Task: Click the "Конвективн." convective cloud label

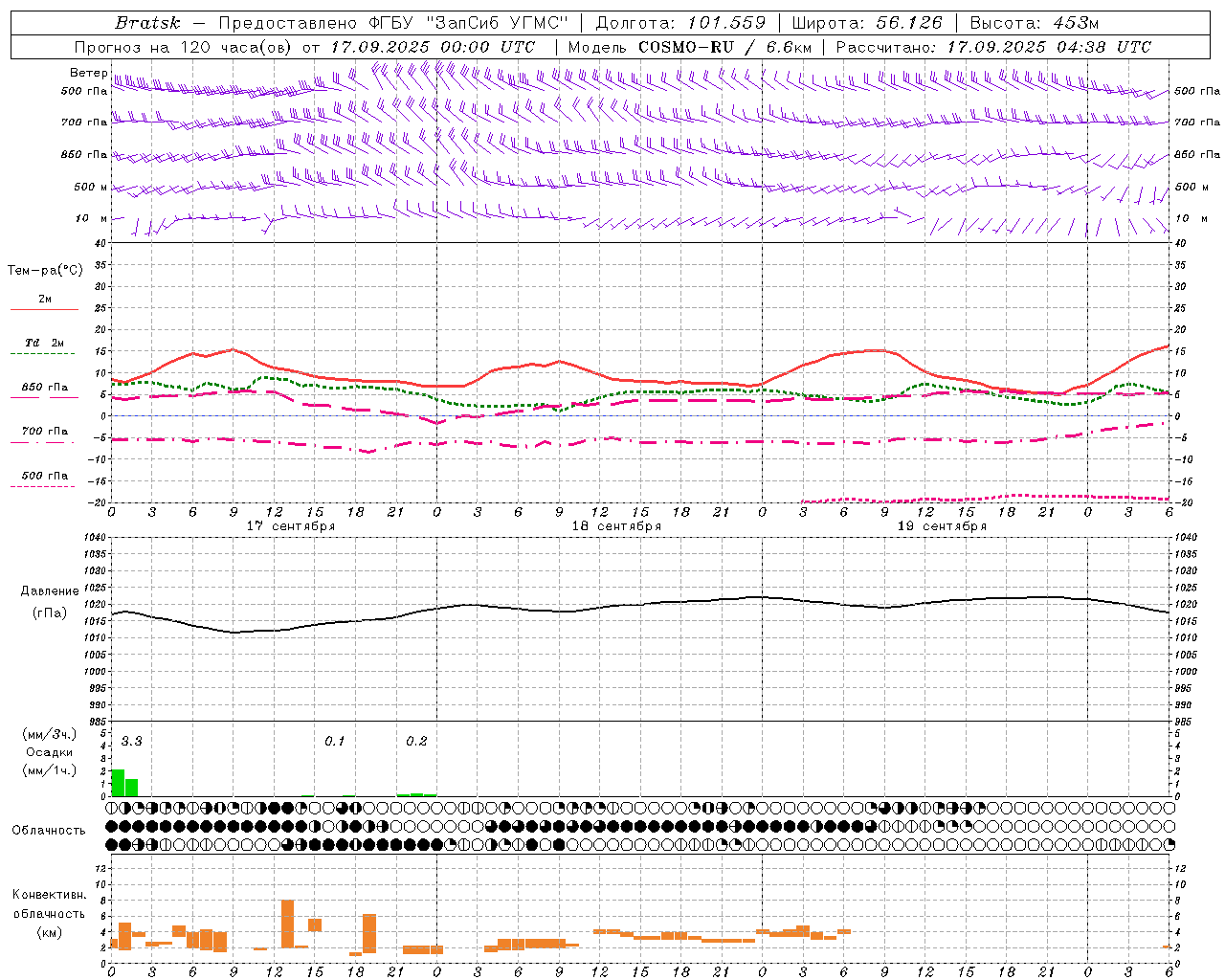Action: 49,895
